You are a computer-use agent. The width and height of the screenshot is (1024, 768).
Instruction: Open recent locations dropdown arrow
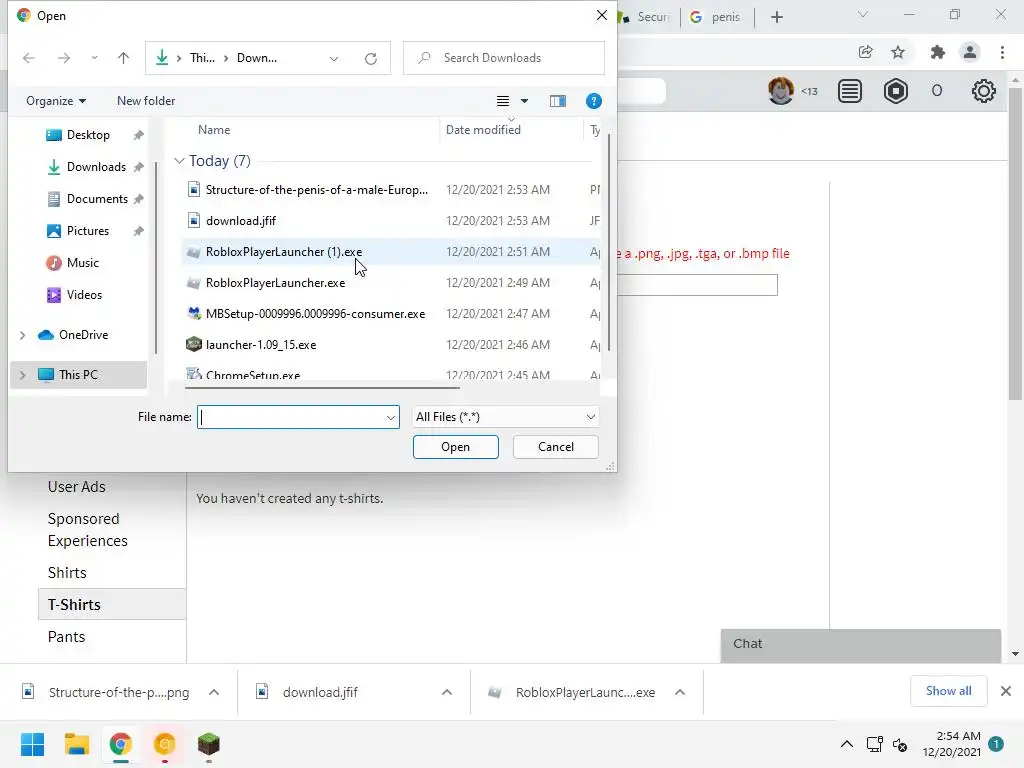[94, 58]
